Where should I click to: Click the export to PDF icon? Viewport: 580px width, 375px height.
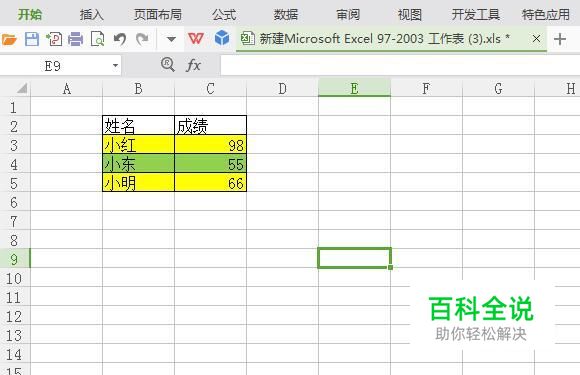click(x=54, y=39)
